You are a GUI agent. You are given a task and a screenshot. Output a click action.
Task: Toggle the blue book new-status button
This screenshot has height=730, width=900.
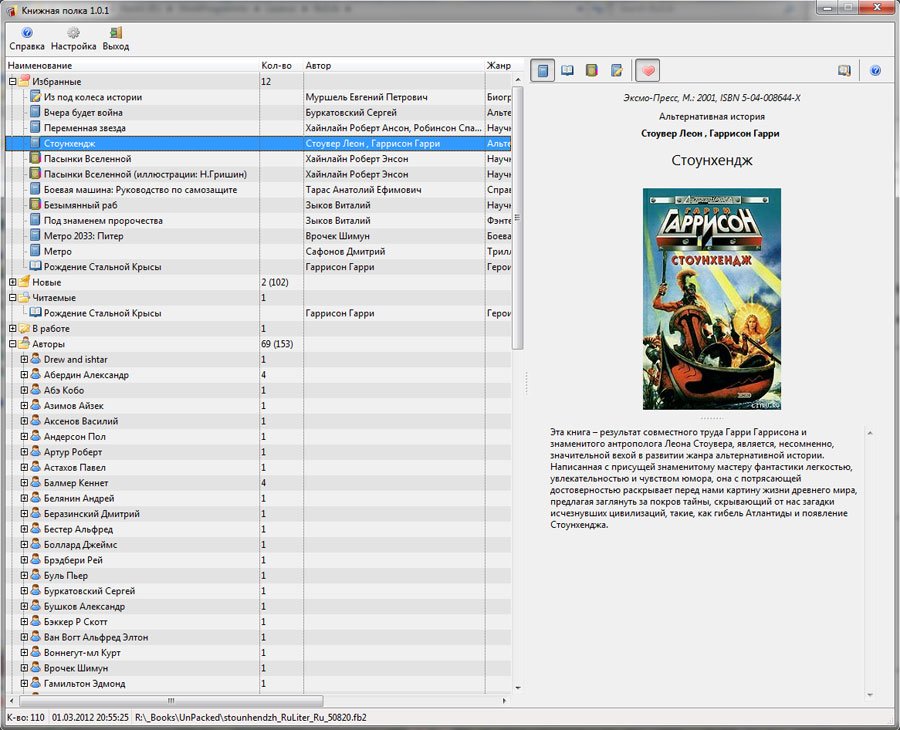click(x=542, y=71)
